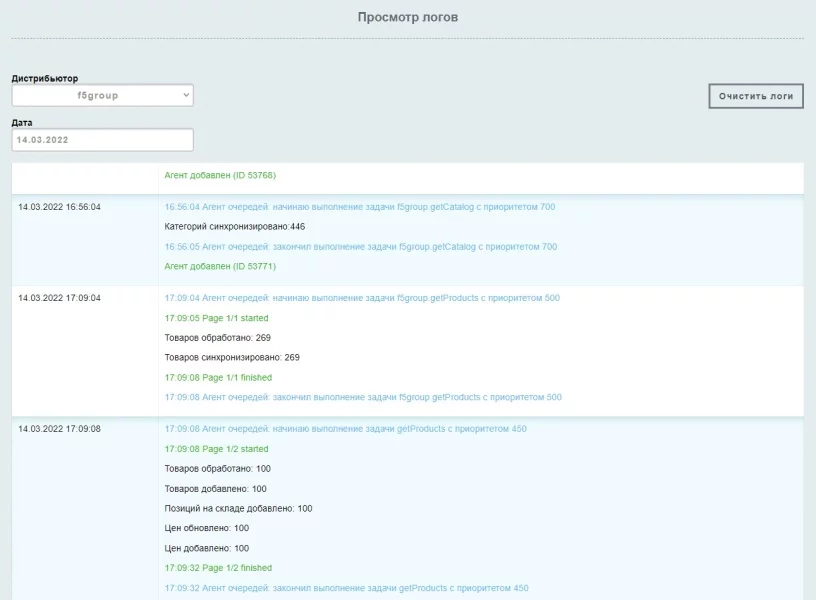Click the 16:56:04 getCatalog task start entry
The width and height of the screenshot is (816, 600).
click(x=359, y=207)
